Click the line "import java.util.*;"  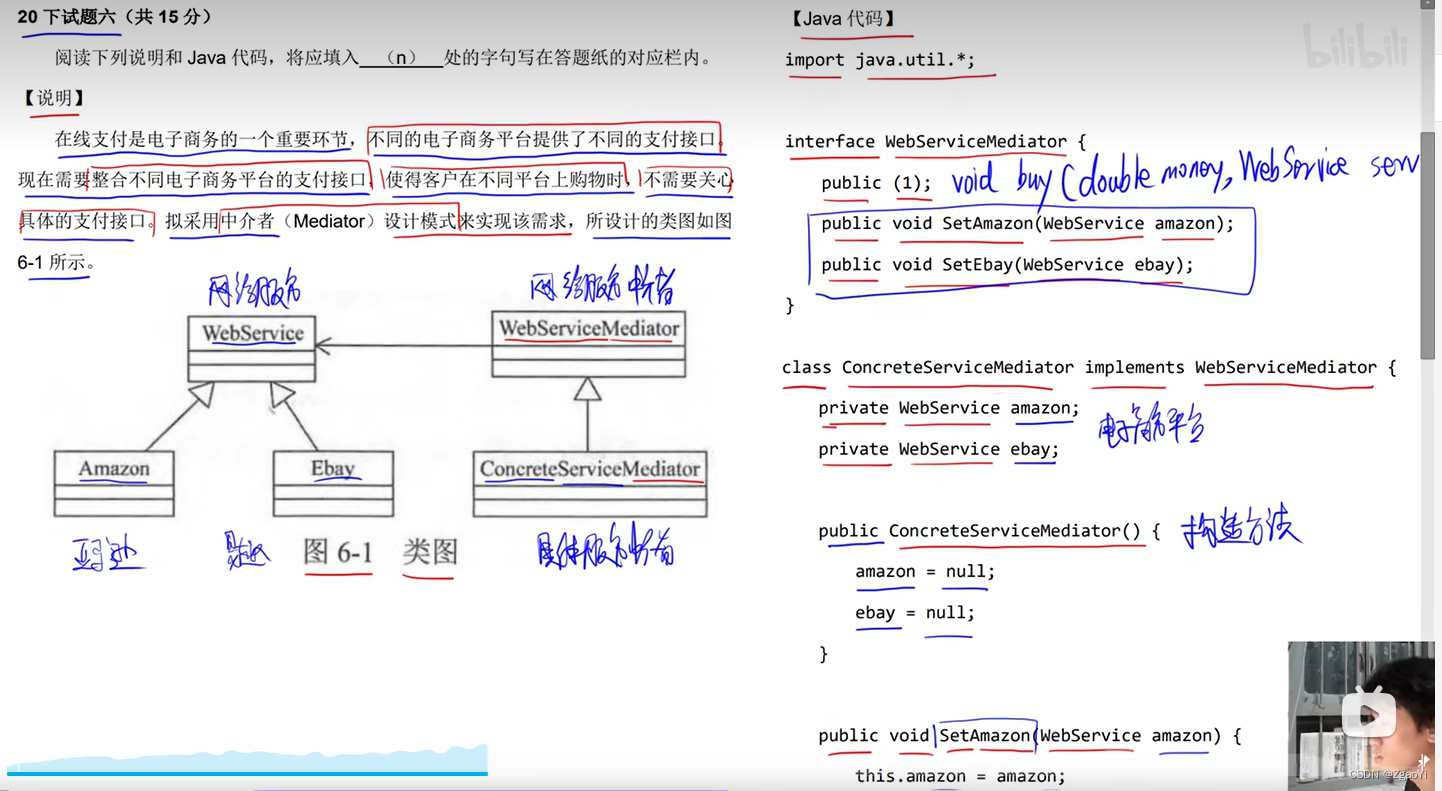click(879, 60)
